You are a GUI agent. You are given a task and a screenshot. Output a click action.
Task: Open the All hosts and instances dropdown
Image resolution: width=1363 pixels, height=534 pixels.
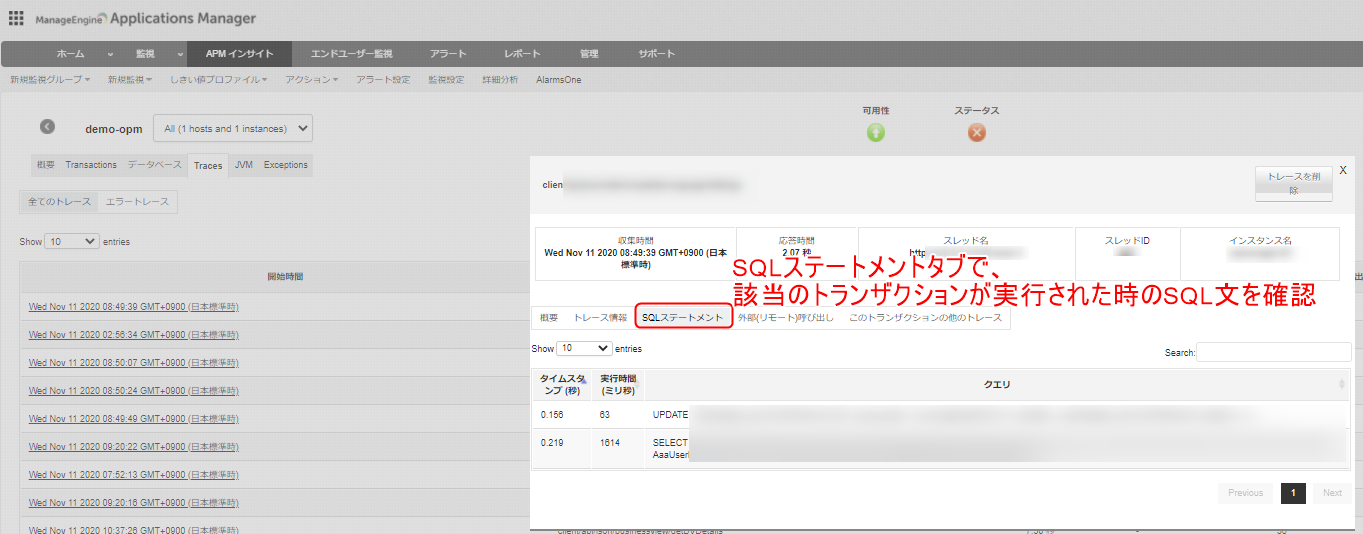(x=233, y=128)
